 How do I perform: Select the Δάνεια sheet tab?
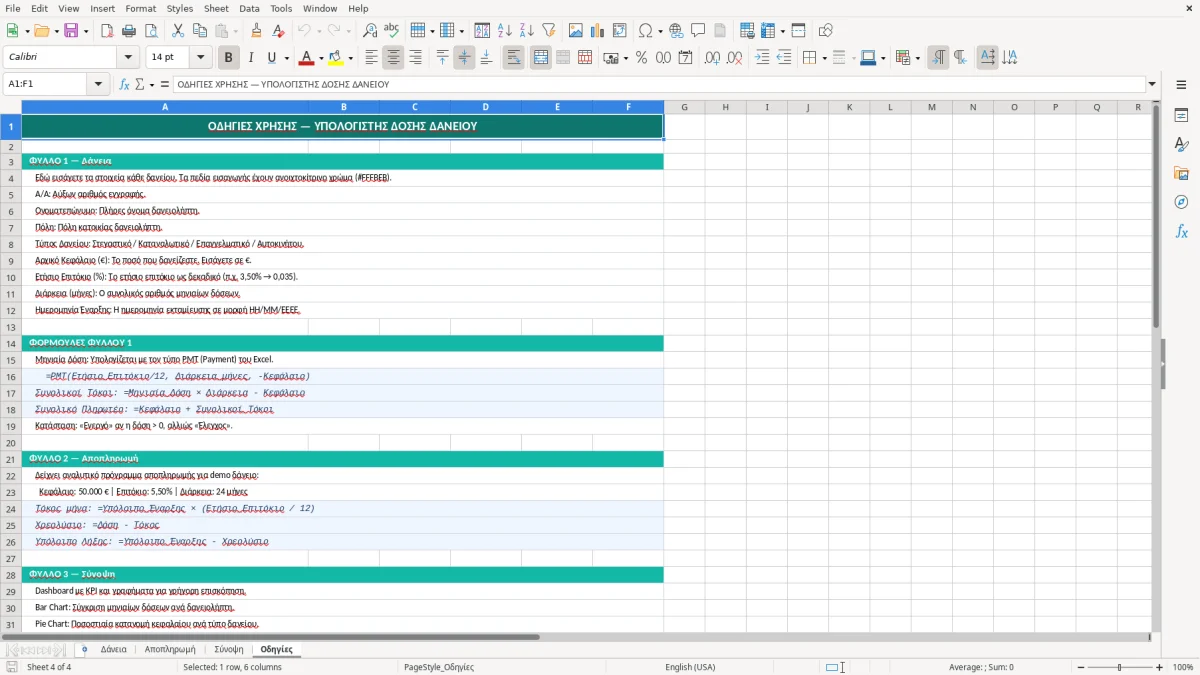(113, 649)
